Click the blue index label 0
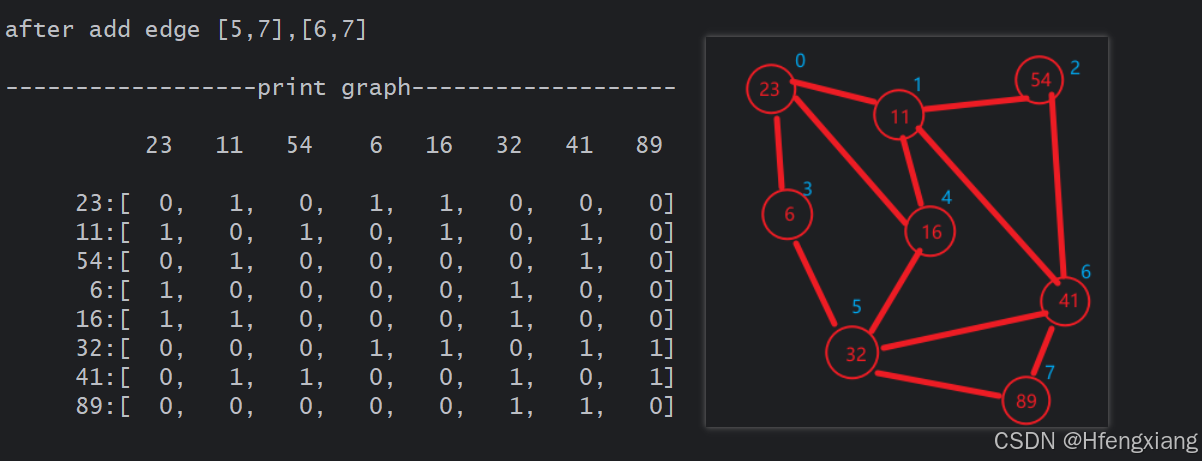 [x=800, y=61]
